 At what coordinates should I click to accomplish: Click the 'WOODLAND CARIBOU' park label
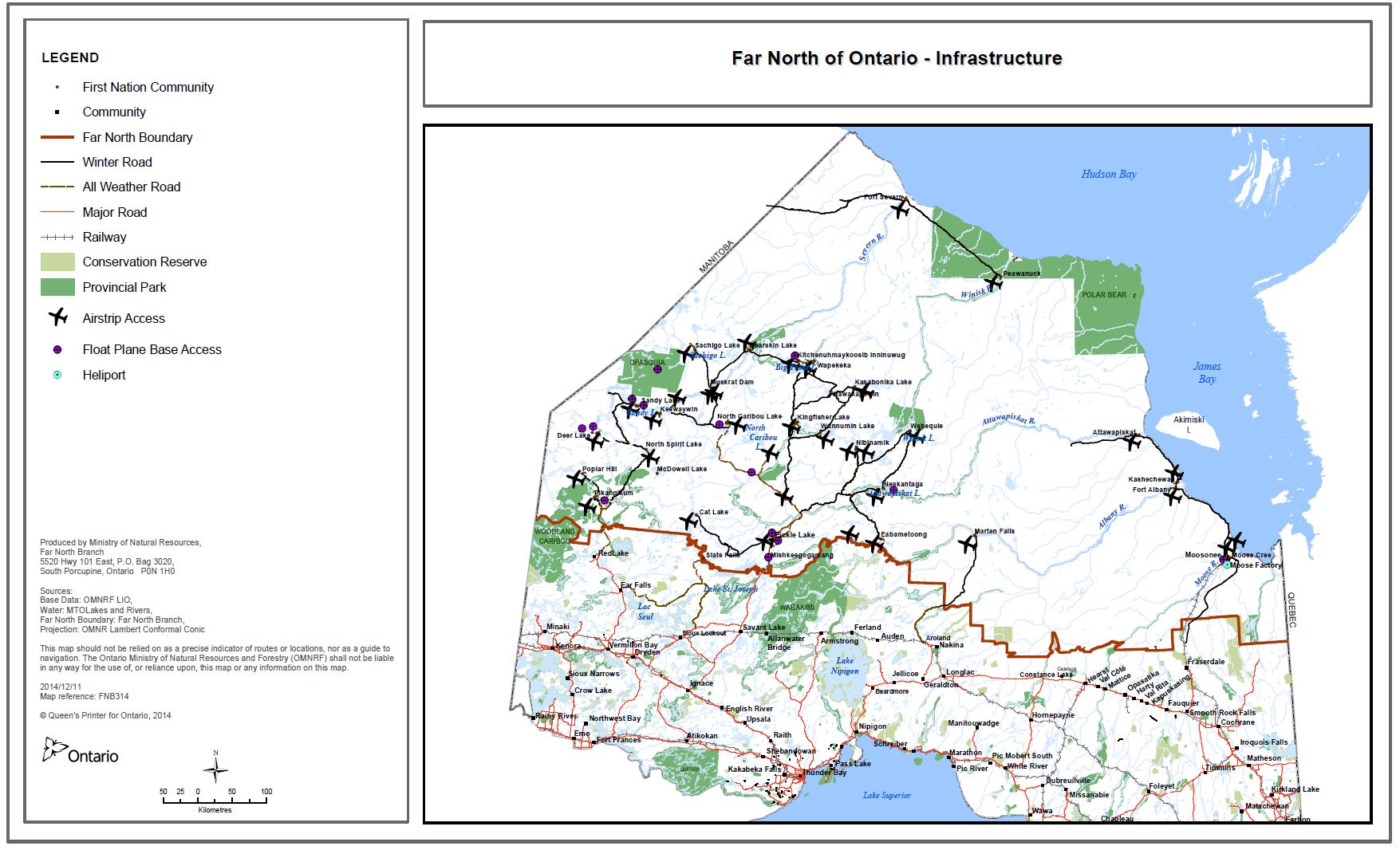click(554, 536)
